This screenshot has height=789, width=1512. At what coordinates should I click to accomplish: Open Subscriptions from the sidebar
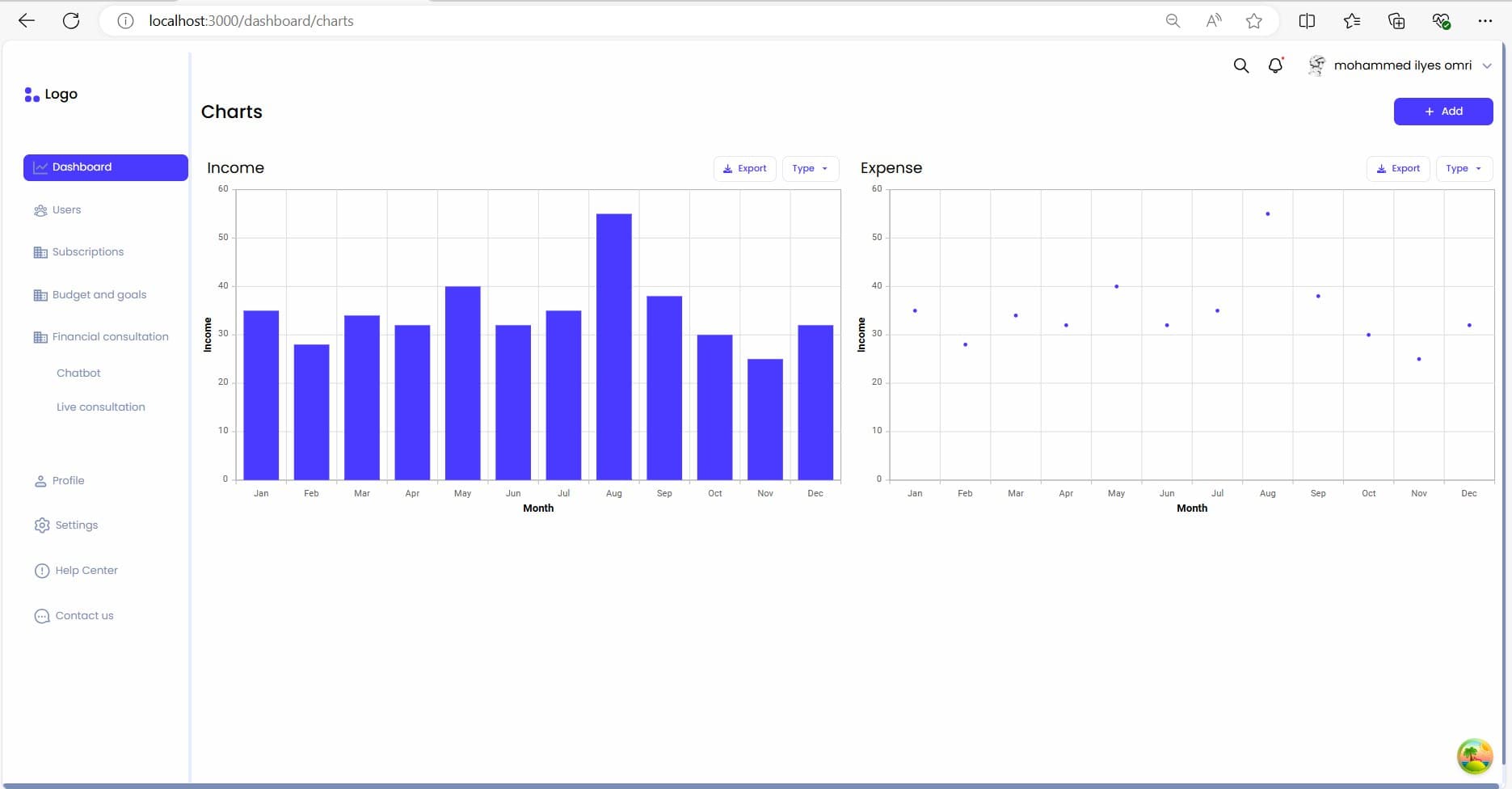pyautogui.click(x=87, y=252)
